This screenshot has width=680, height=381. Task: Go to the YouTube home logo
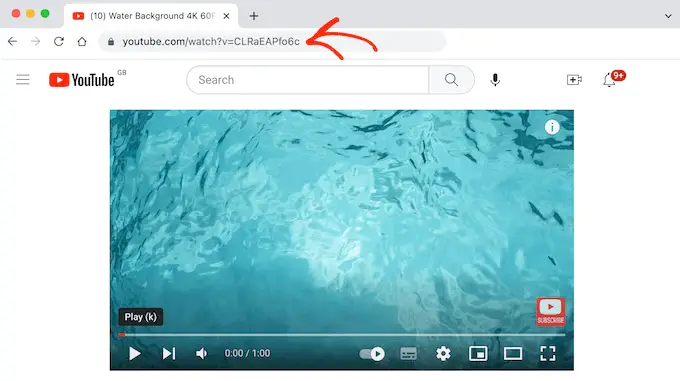point(82,80)
